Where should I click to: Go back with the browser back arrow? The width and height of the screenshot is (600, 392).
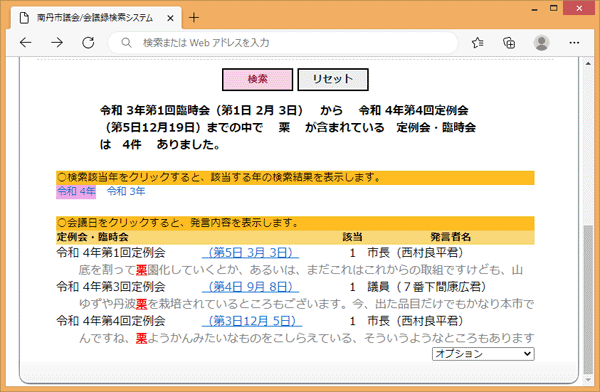click(x=26, y=42)
